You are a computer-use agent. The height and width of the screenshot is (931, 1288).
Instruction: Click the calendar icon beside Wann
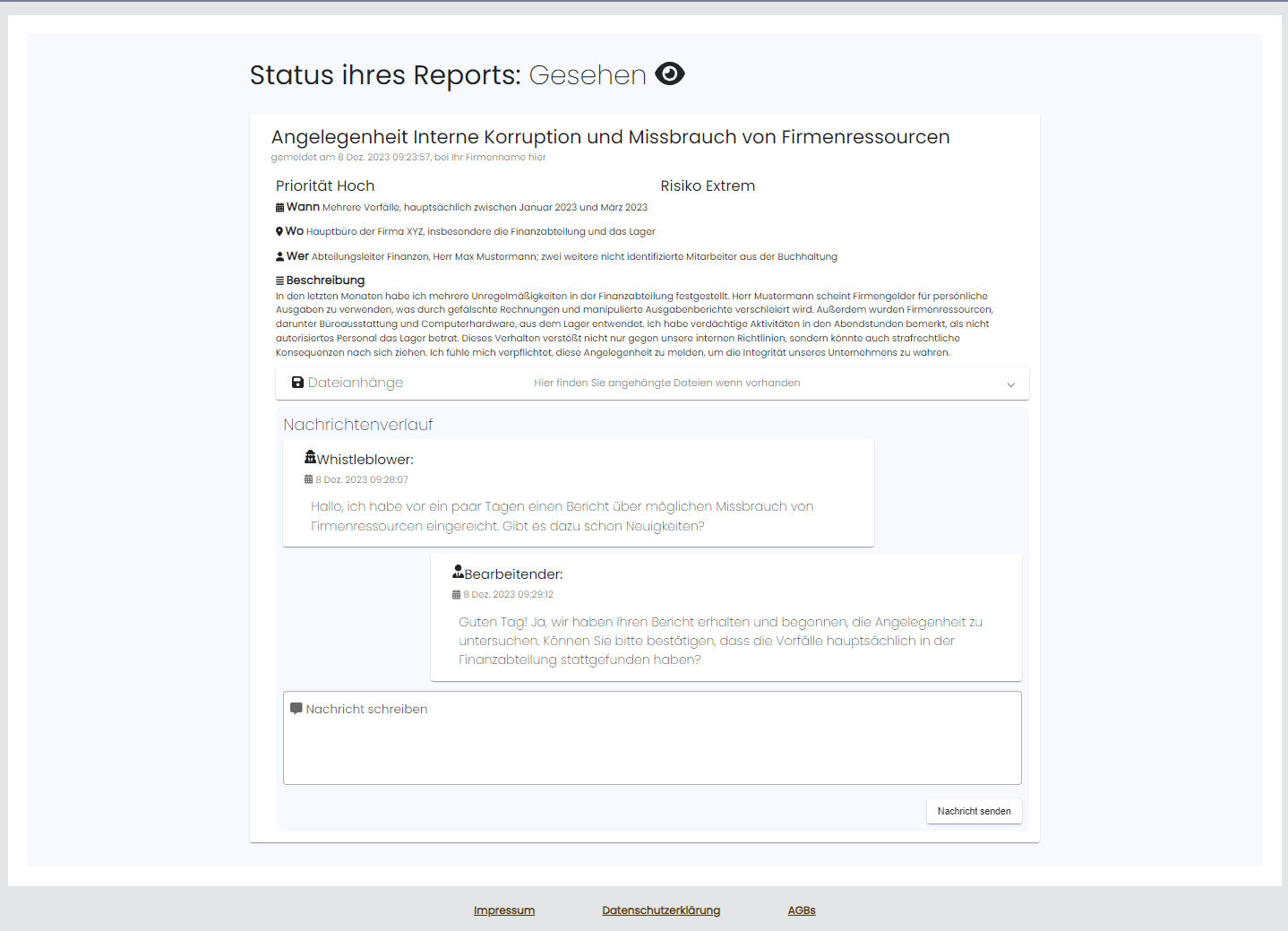pos(280,208)
